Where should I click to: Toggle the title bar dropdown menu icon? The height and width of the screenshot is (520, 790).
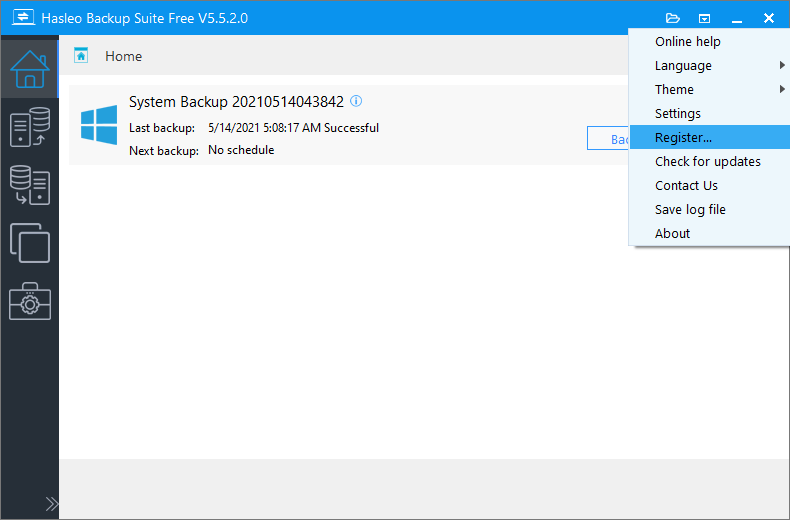pos(704,19)
